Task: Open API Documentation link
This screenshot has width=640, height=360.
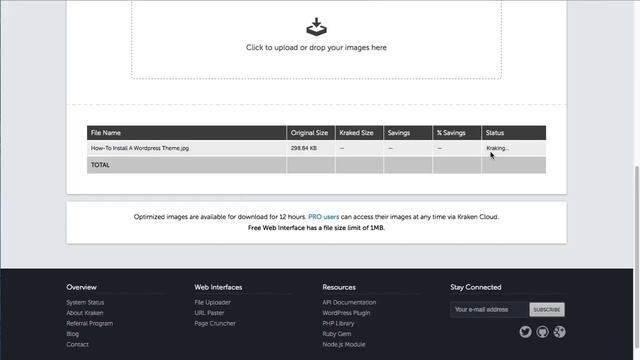Action: (349, 302)
